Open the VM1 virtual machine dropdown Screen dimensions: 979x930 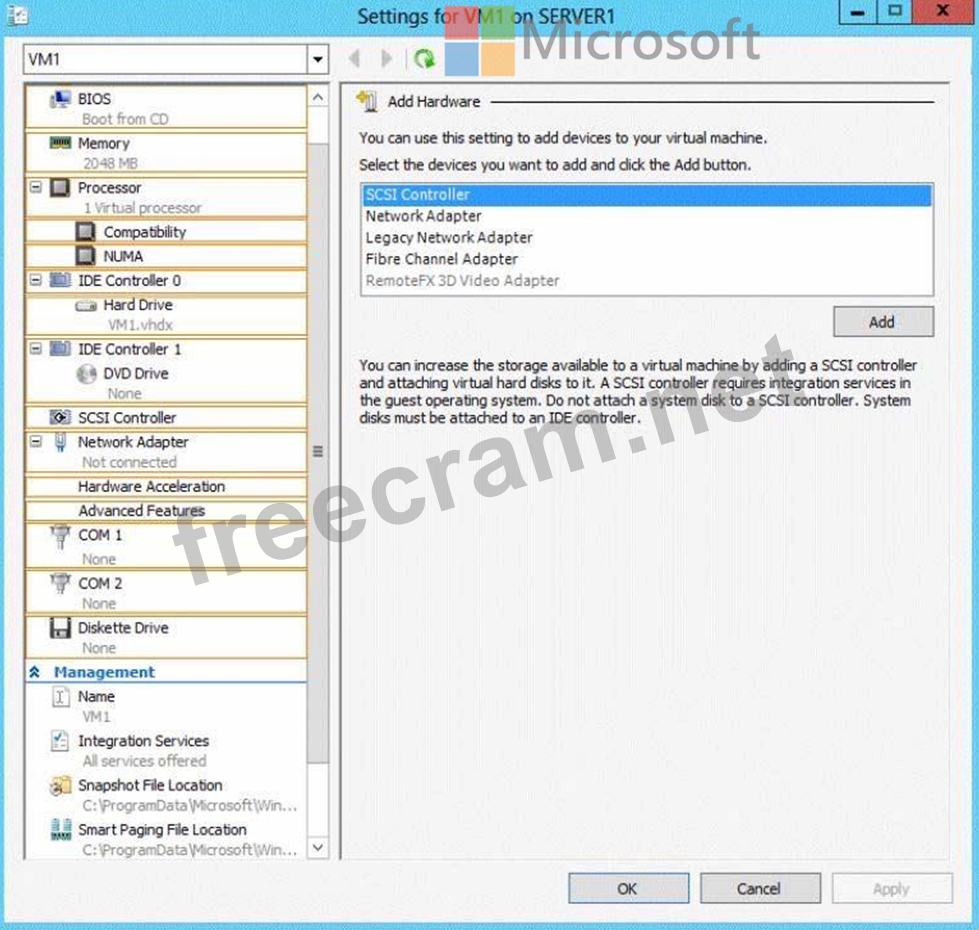[317, 59]
